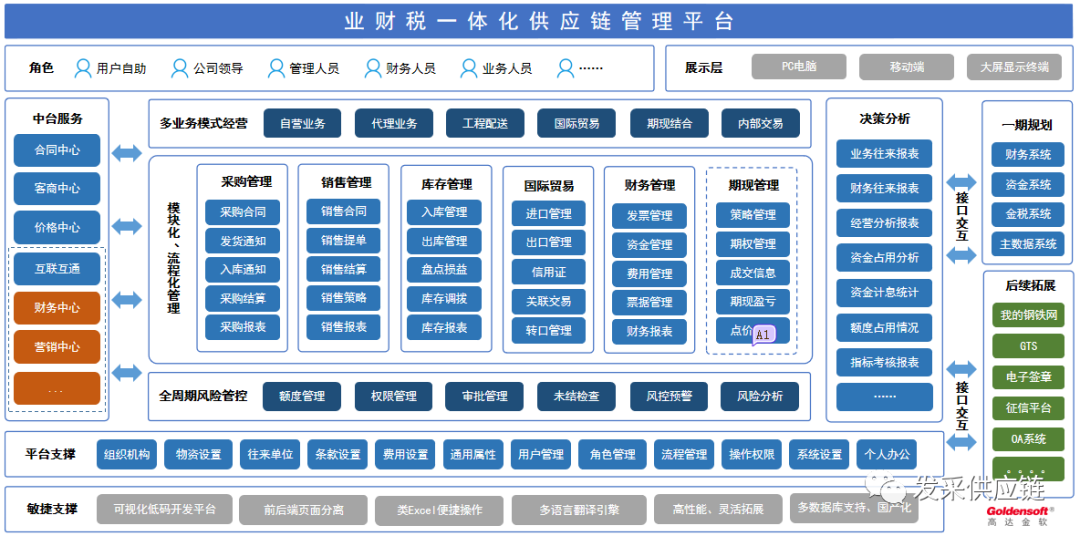
Task: Select 大屏显示终端 box
Action: click(x=1014, y=67)
